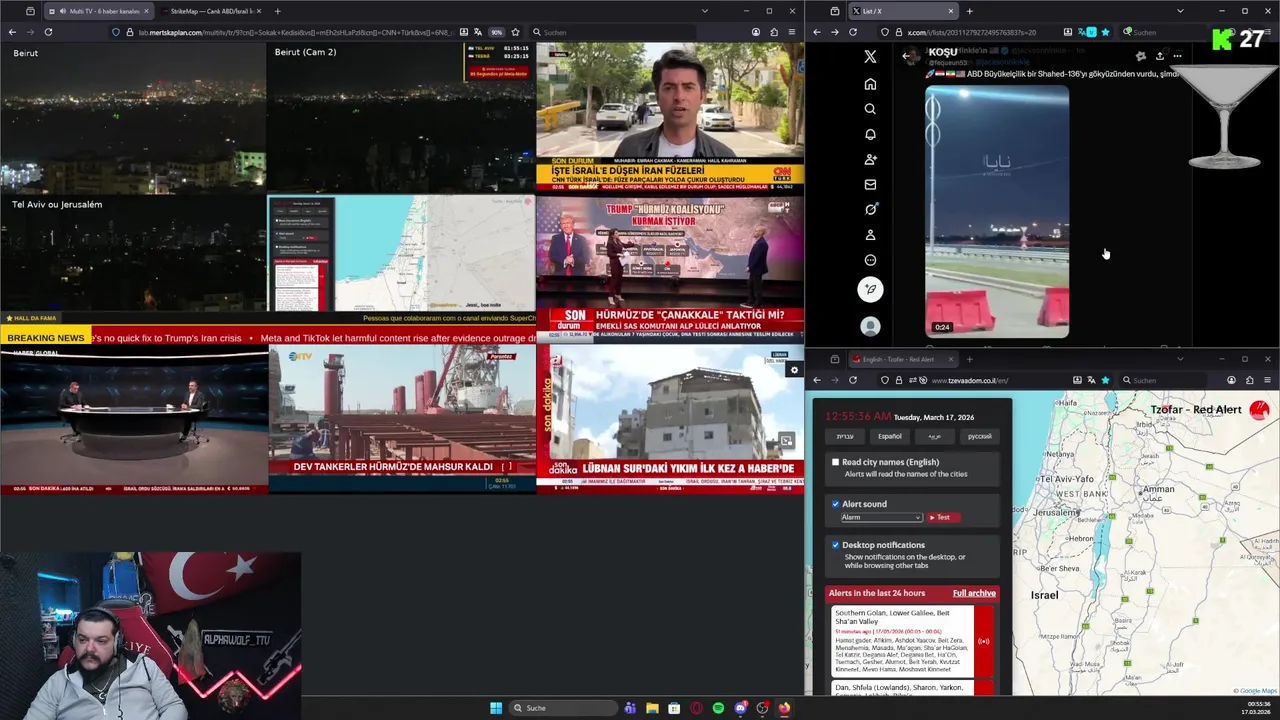Go back with the post's arrow on X

pyautogui.click(x=908, y=56)
